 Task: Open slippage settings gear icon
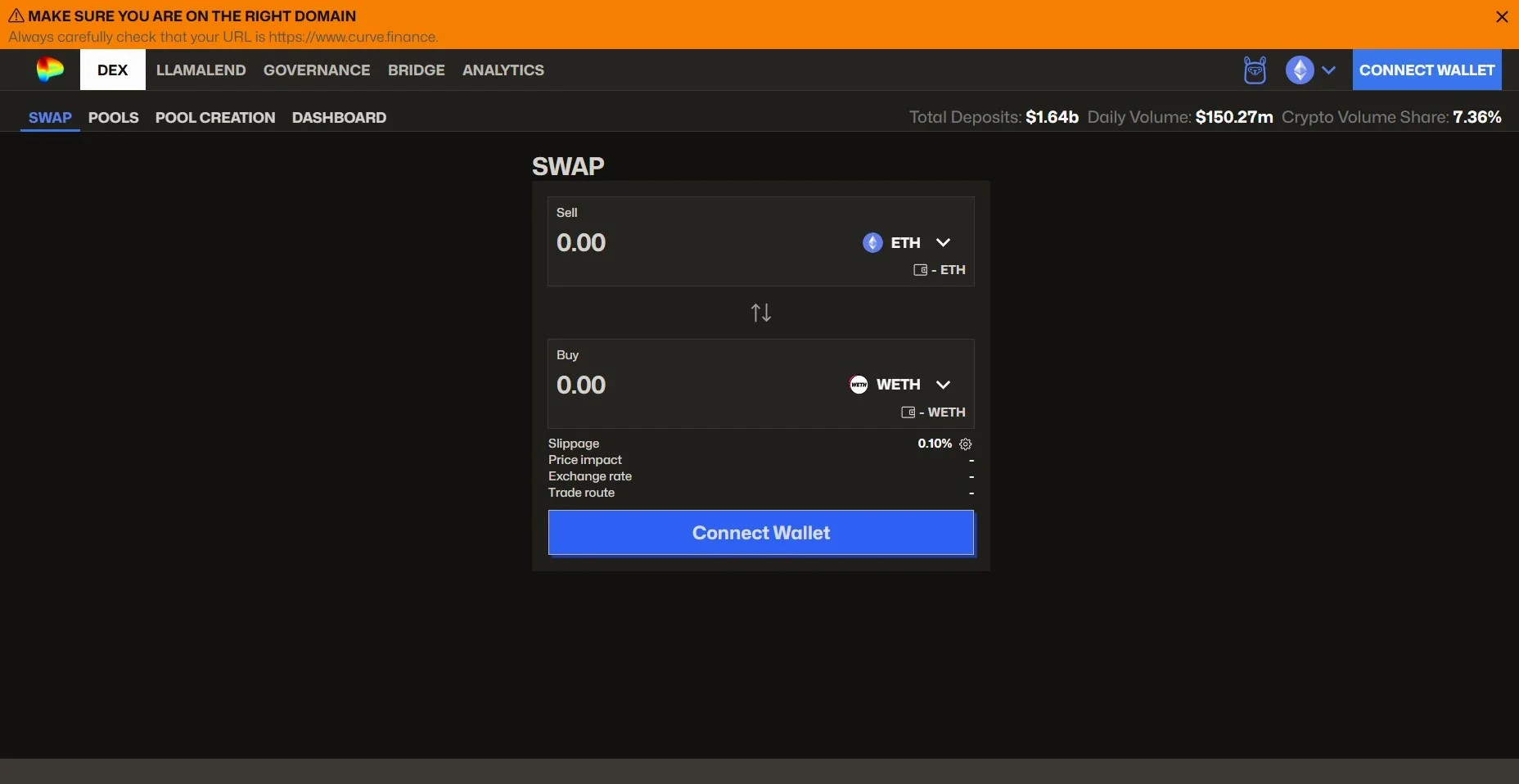pyautogui.click(x=966, y=444)
